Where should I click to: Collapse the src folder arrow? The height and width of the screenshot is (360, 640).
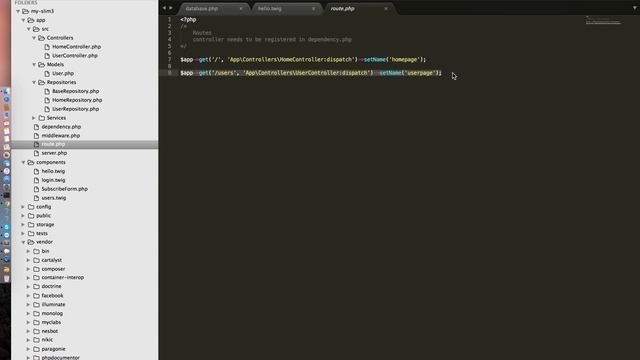(29, 29)
